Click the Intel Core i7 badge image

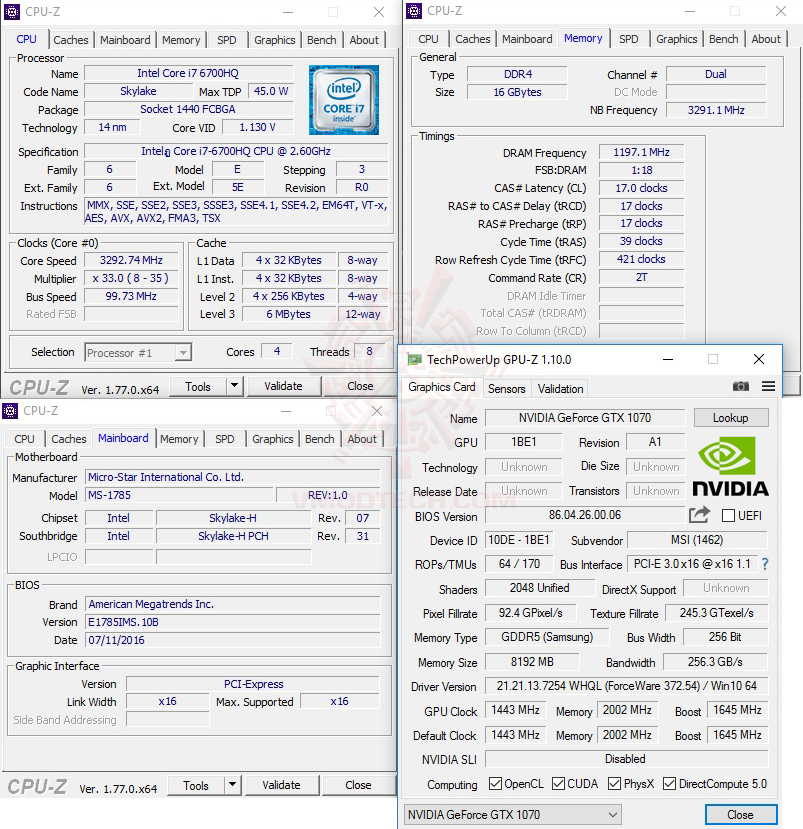(344, 99)
